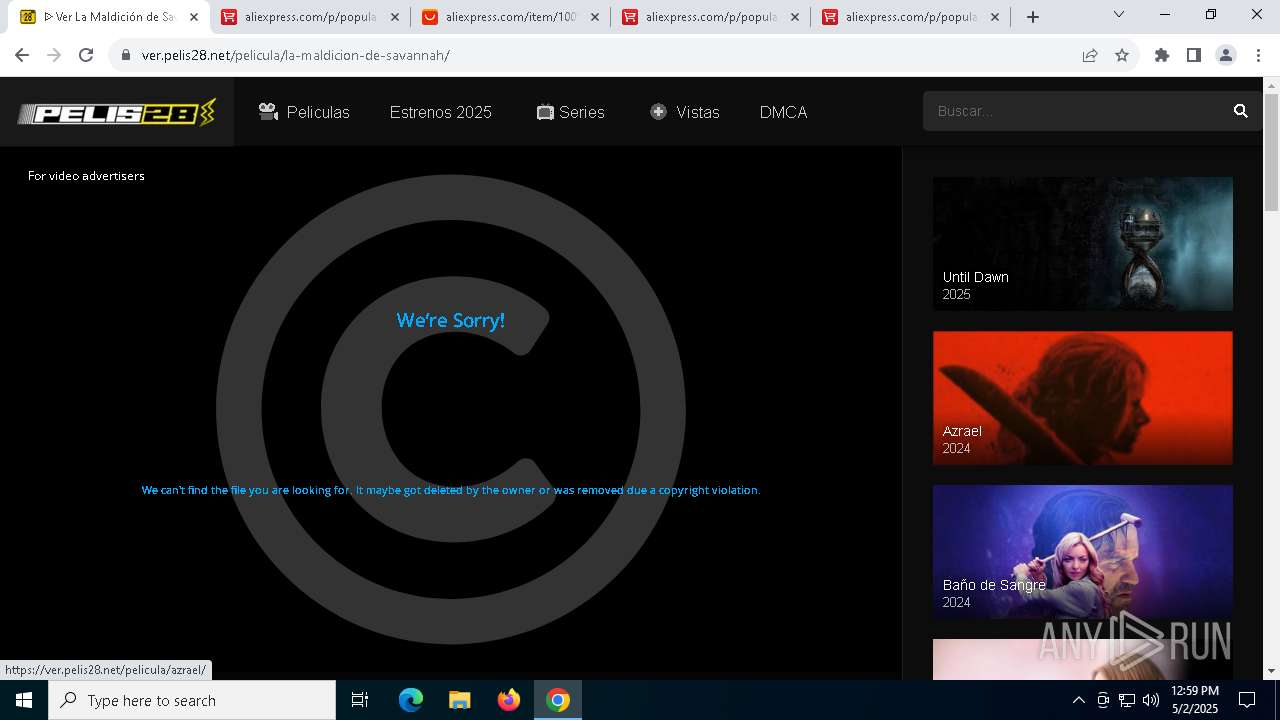Screen dimensions: 1280x720
Task: Open the Baño de Sangre movie card
Action: tap(1083, 552)
